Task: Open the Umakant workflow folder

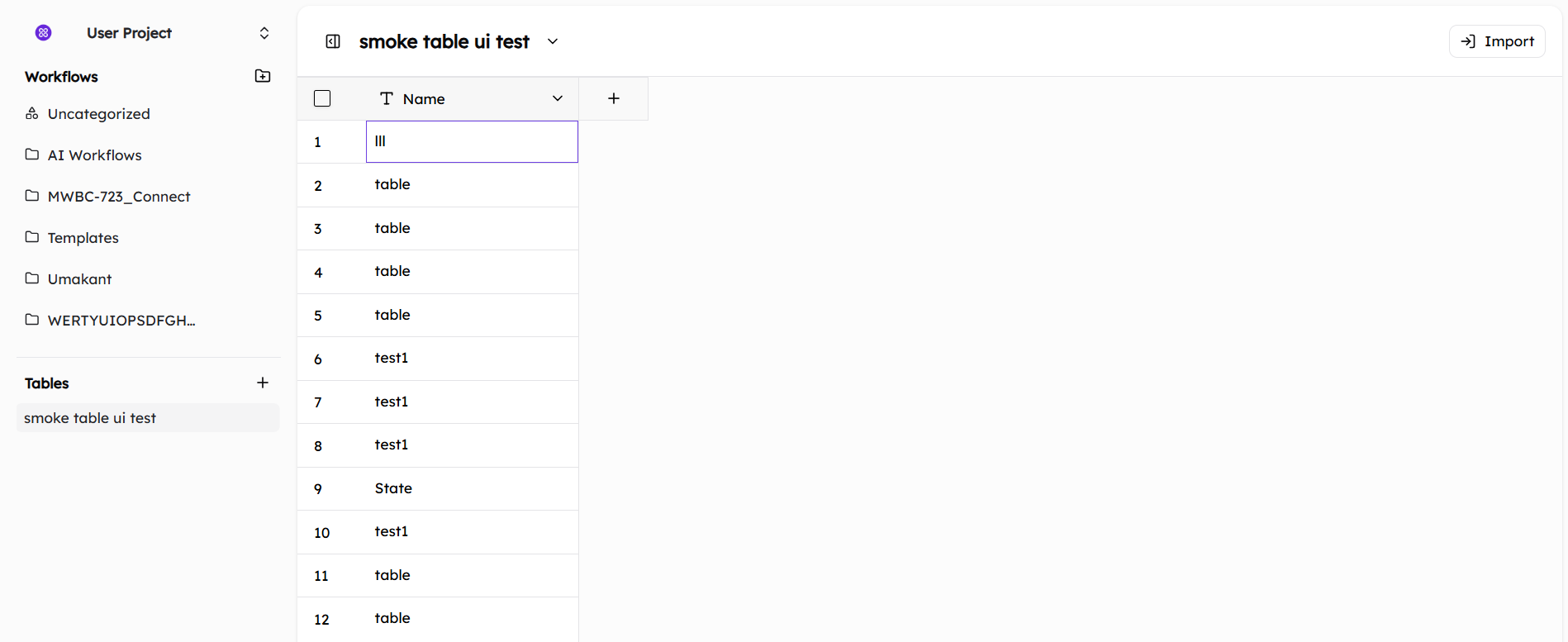Action: pyautogui.click(x=79, y=279)
